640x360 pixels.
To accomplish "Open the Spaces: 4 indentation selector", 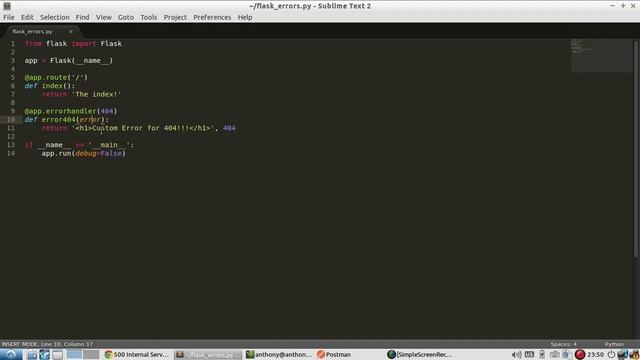I will click(x=563, y=344).
